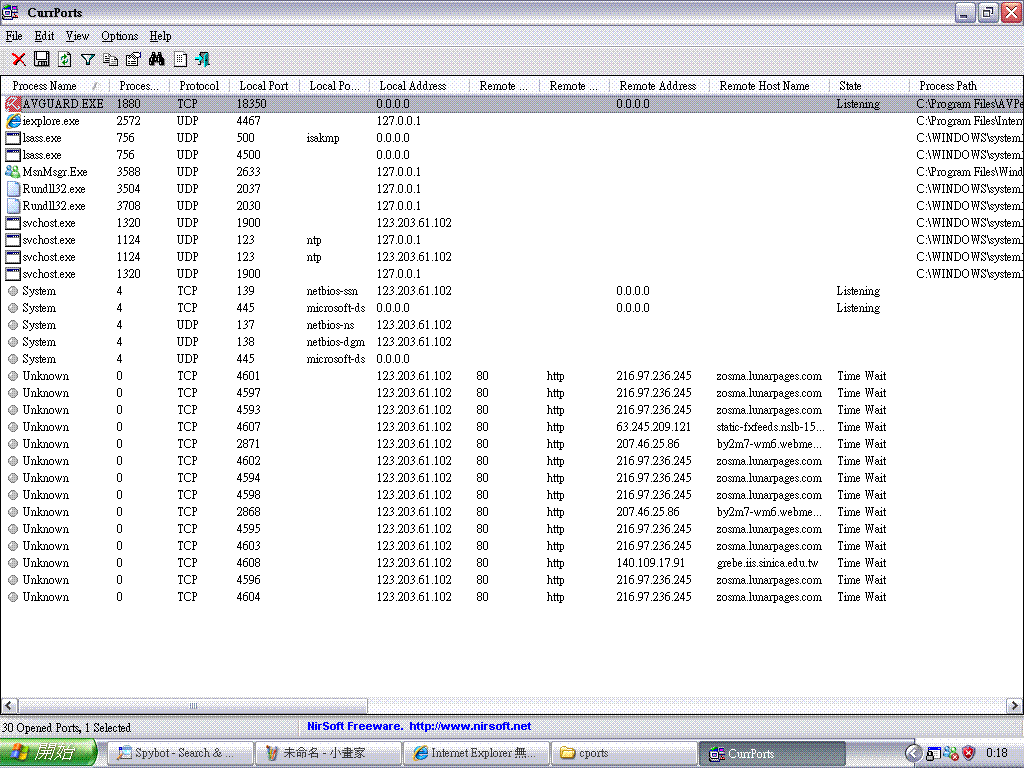Switch to Spybot - Search & ... in the taskbar
This screenshot has width=1024, height=768.
(x=180, y=753)
